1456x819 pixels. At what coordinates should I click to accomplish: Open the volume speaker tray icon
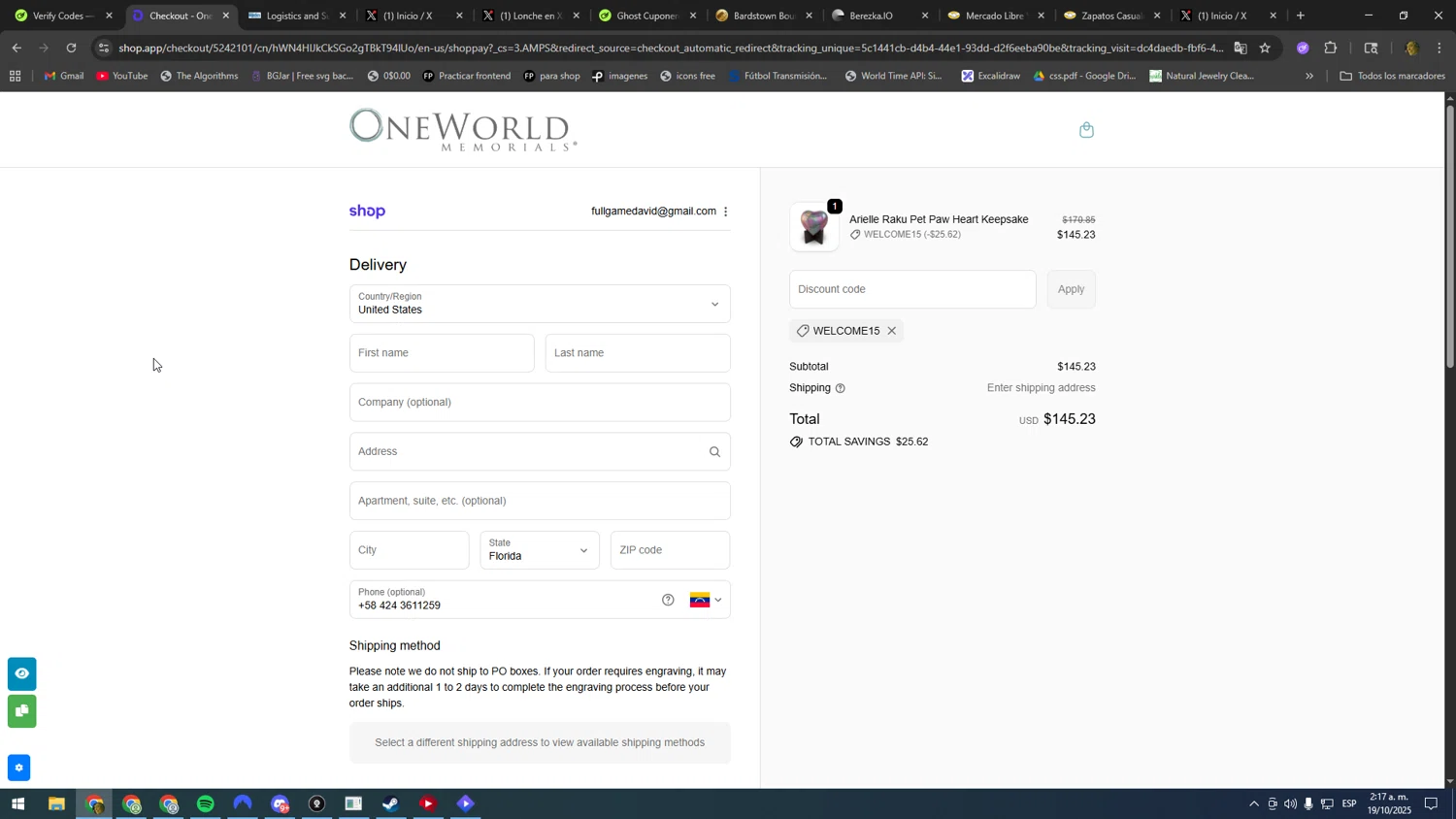1290,804
